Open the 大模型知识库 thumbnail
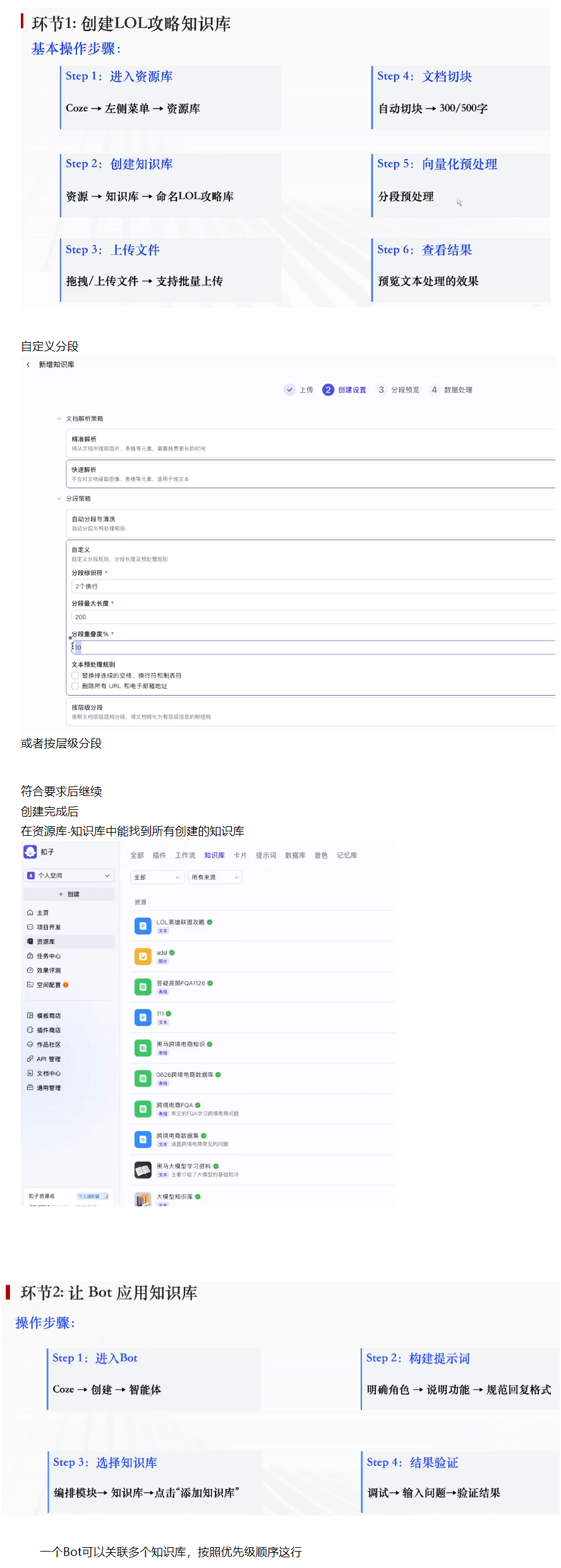Image resolution: width=561 pixels, height=1568 pixels. tap(143, 1199)
